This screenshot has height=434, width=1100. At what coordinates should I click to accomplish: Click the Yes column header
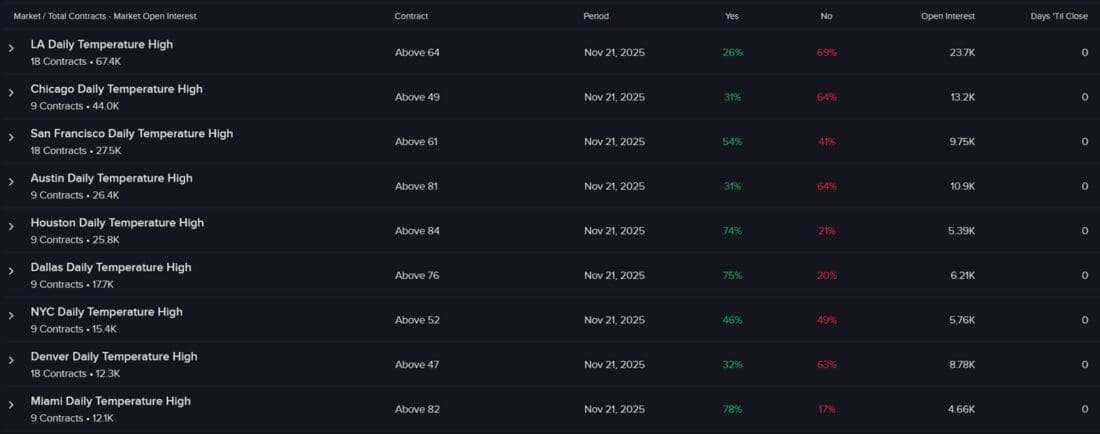[x=732, y=16]
